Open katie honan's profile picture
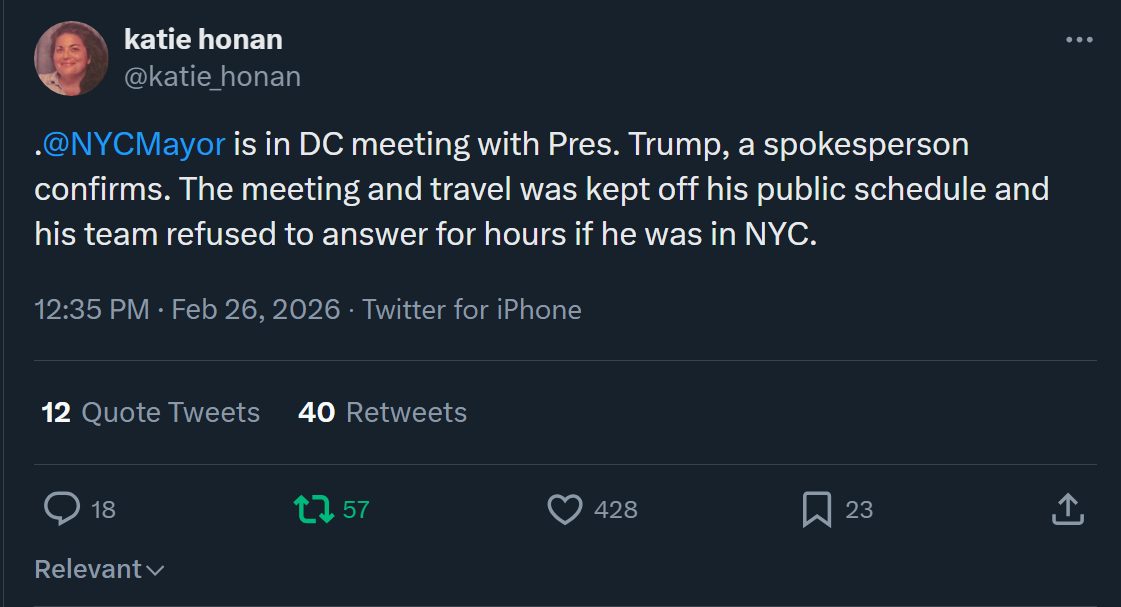1121x607 pixels. point(71,58)
